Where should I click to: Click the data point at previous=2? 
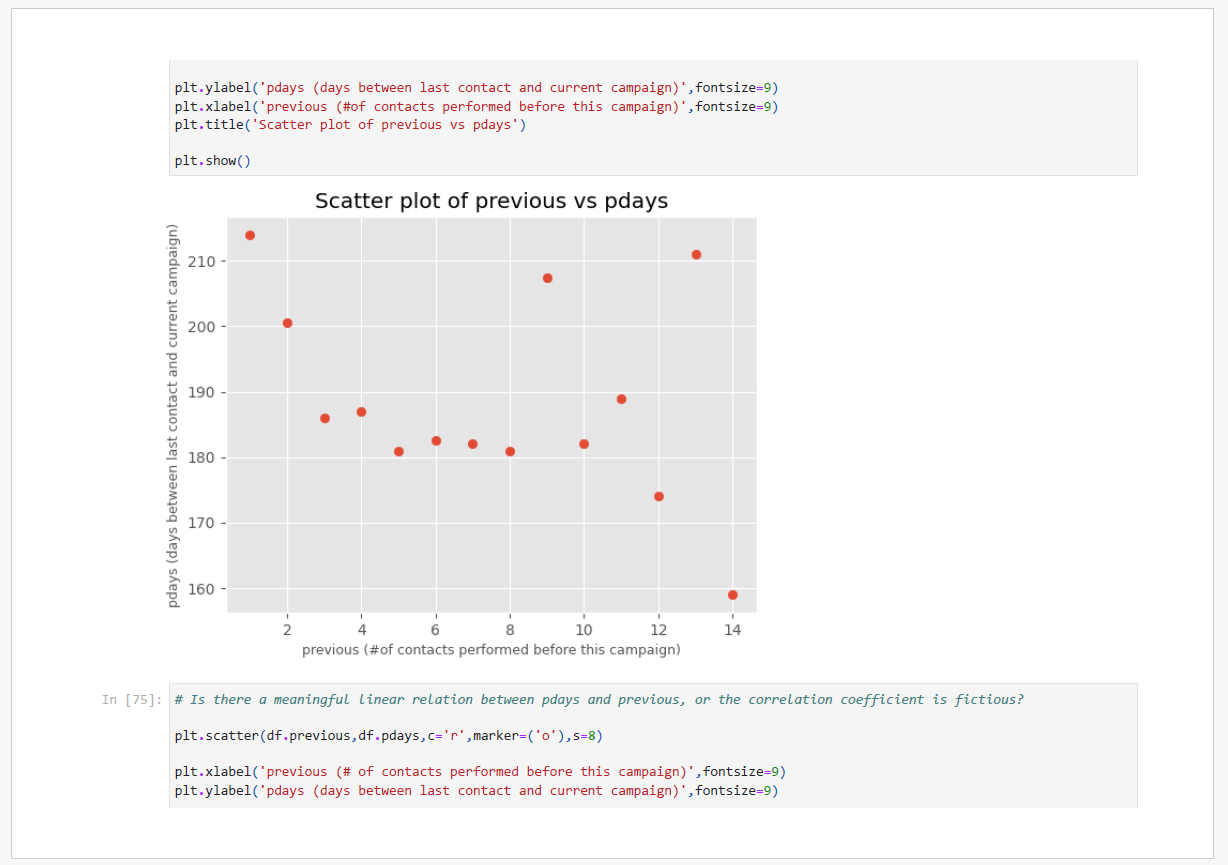click(x=288, y=323)
